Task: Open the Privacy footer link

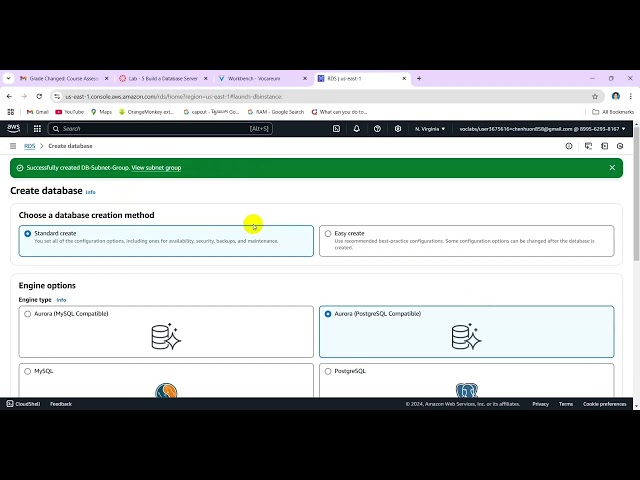Action: 540,404
